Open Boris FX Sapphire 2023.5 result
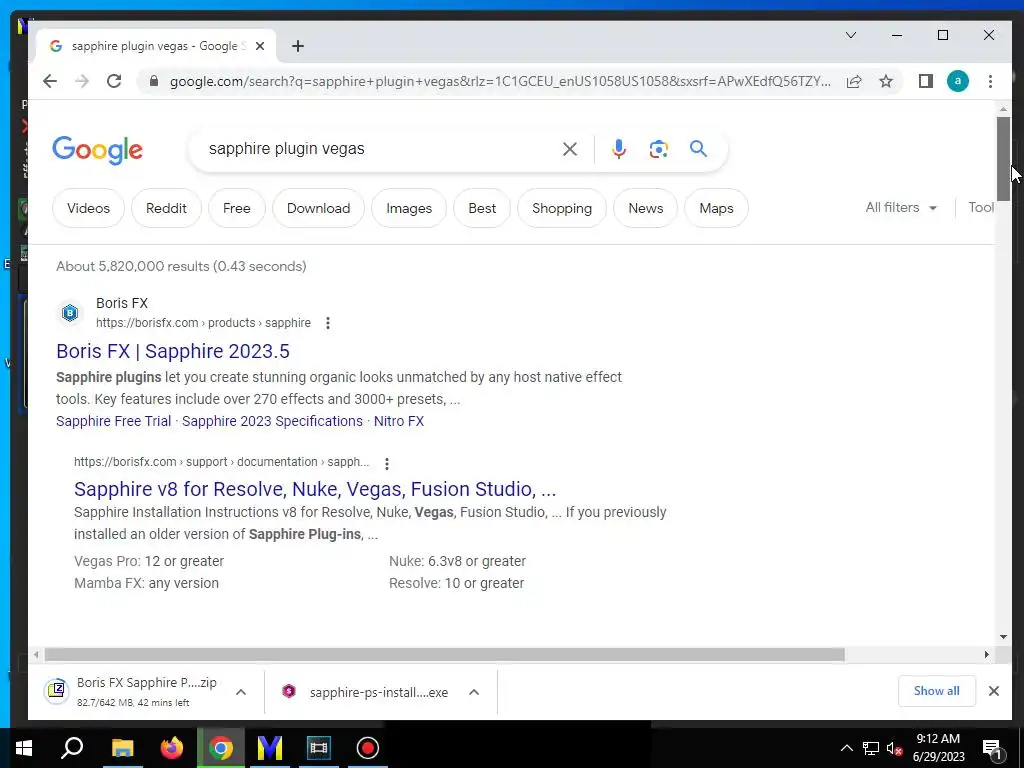The width and height of the screenshot is (1024, 768). (172, 351)
